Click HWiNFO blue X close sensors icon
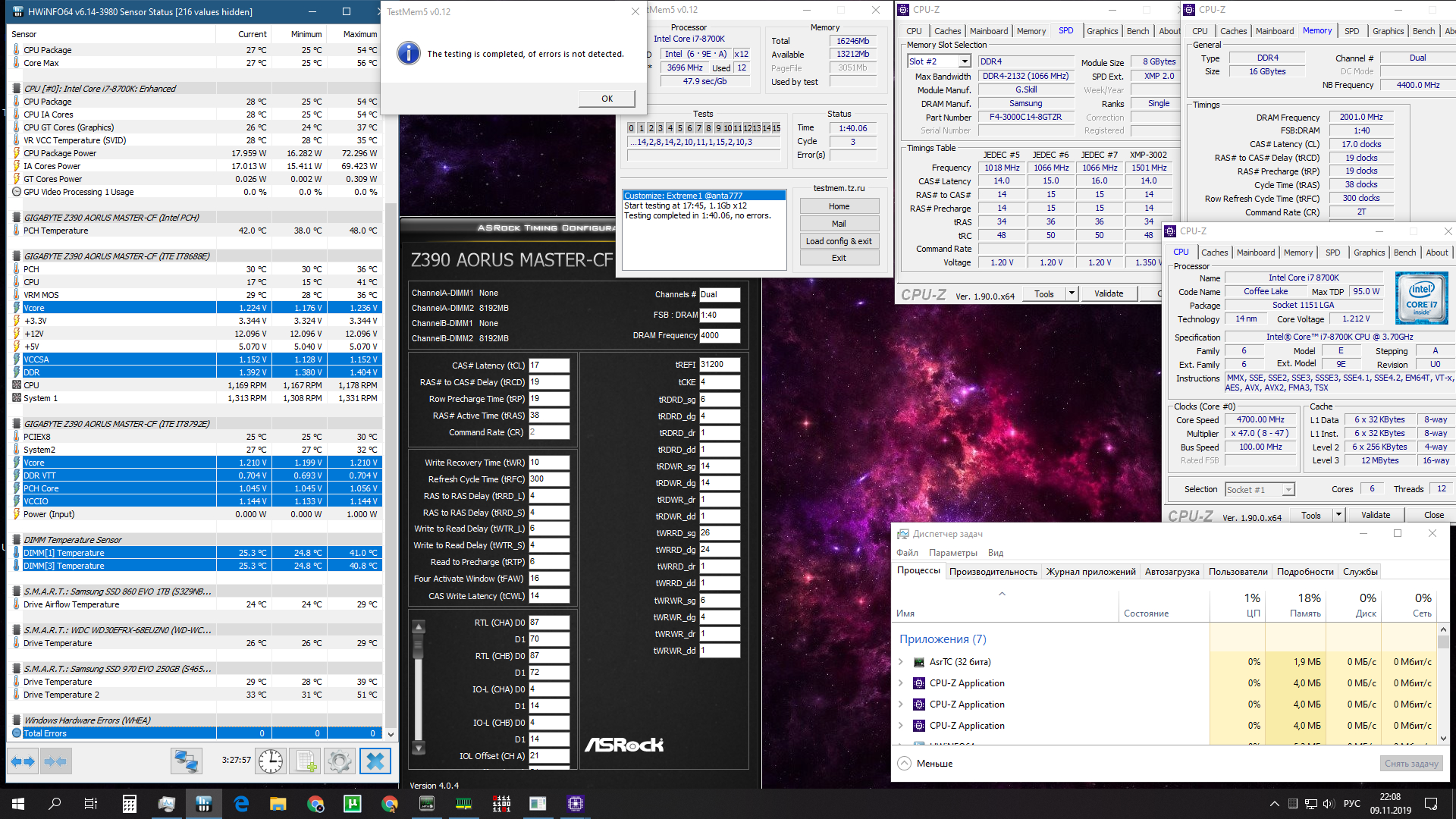The height and width of the screenshot is (819, 1456). (375, 761)
